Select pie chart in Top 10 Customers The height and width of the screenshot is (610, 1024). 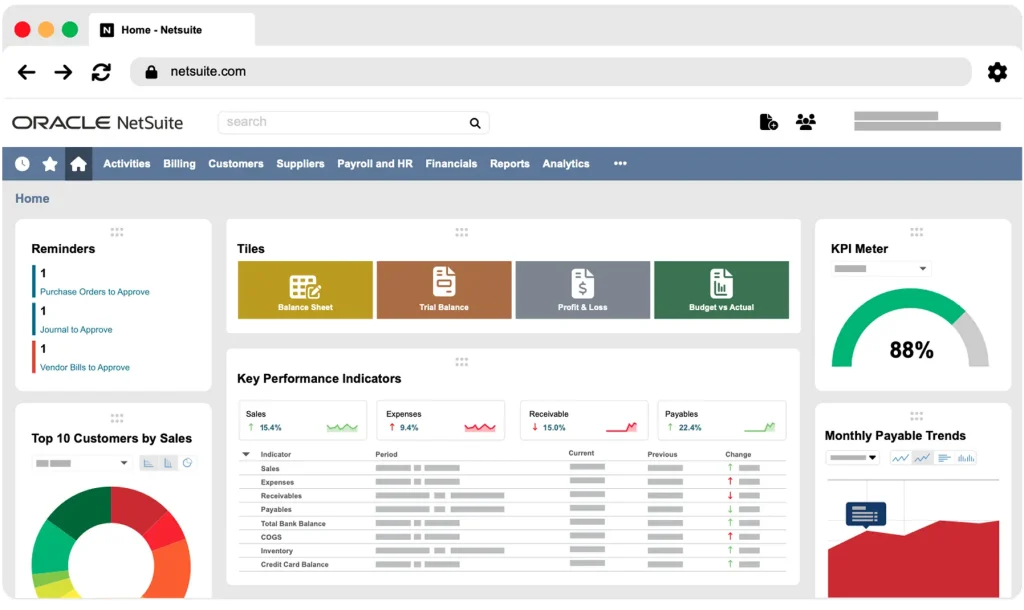(187, 463)
